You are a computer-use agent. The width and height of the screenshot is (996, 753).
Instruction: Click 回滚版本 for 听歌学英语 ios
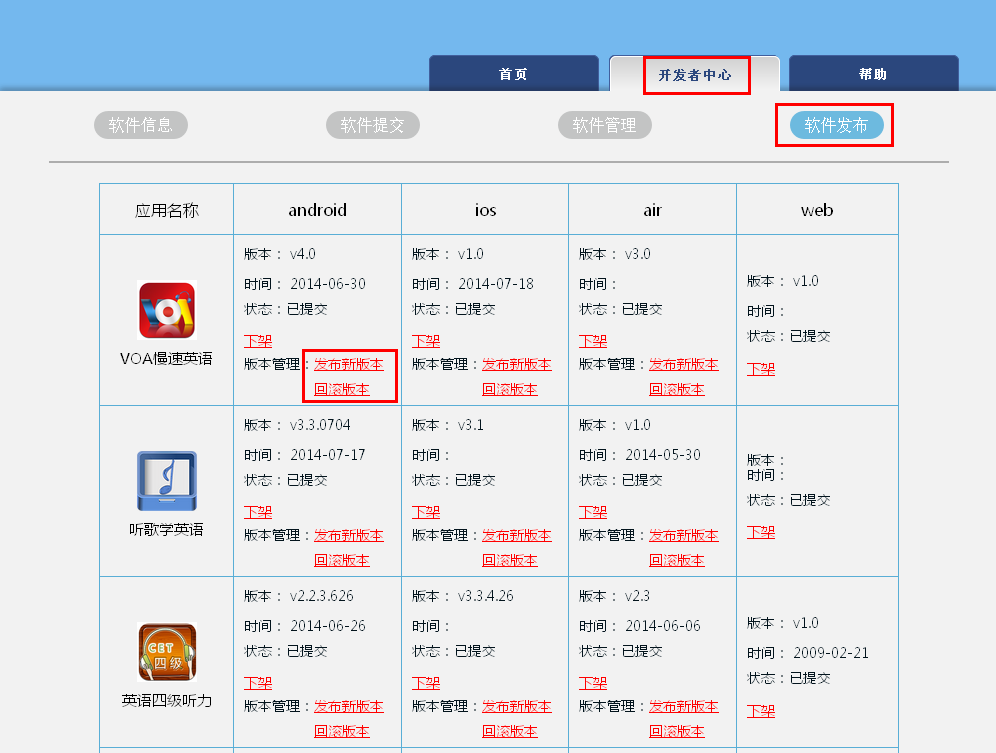coord(509,560)
